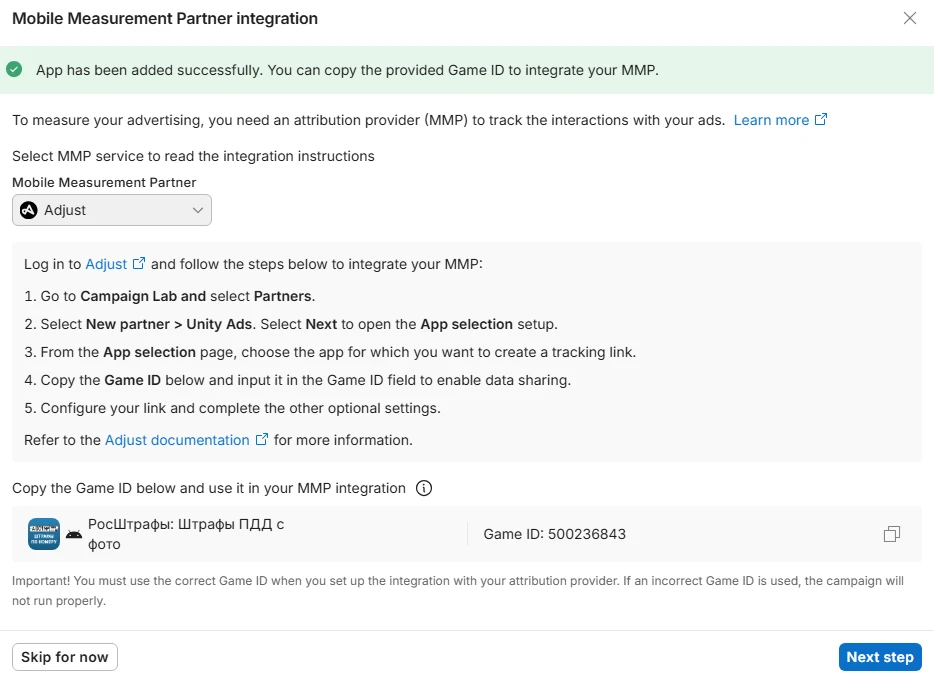Click external icon next to Adjust link
The width and height of the screenshot is (934, 675).
tap(139, 263)
